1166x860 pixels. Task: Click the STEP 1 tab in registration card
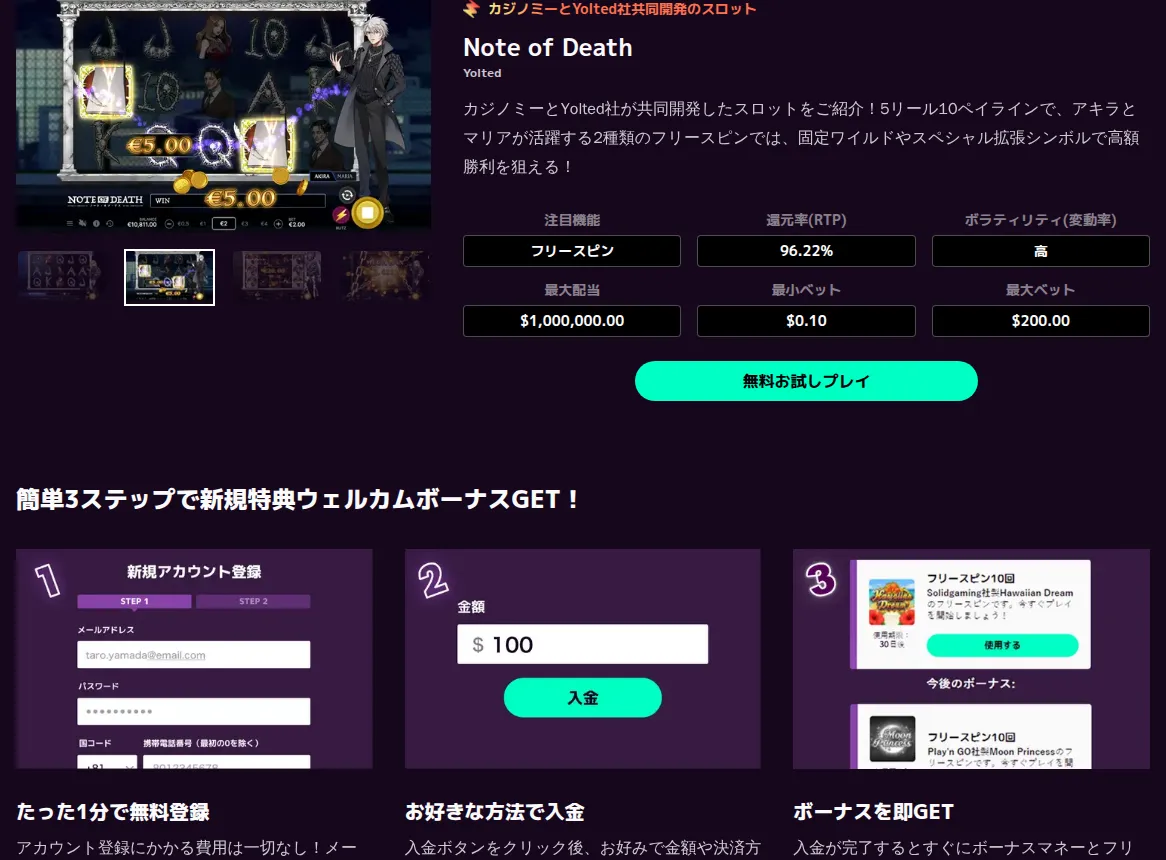tap(135, 601)
